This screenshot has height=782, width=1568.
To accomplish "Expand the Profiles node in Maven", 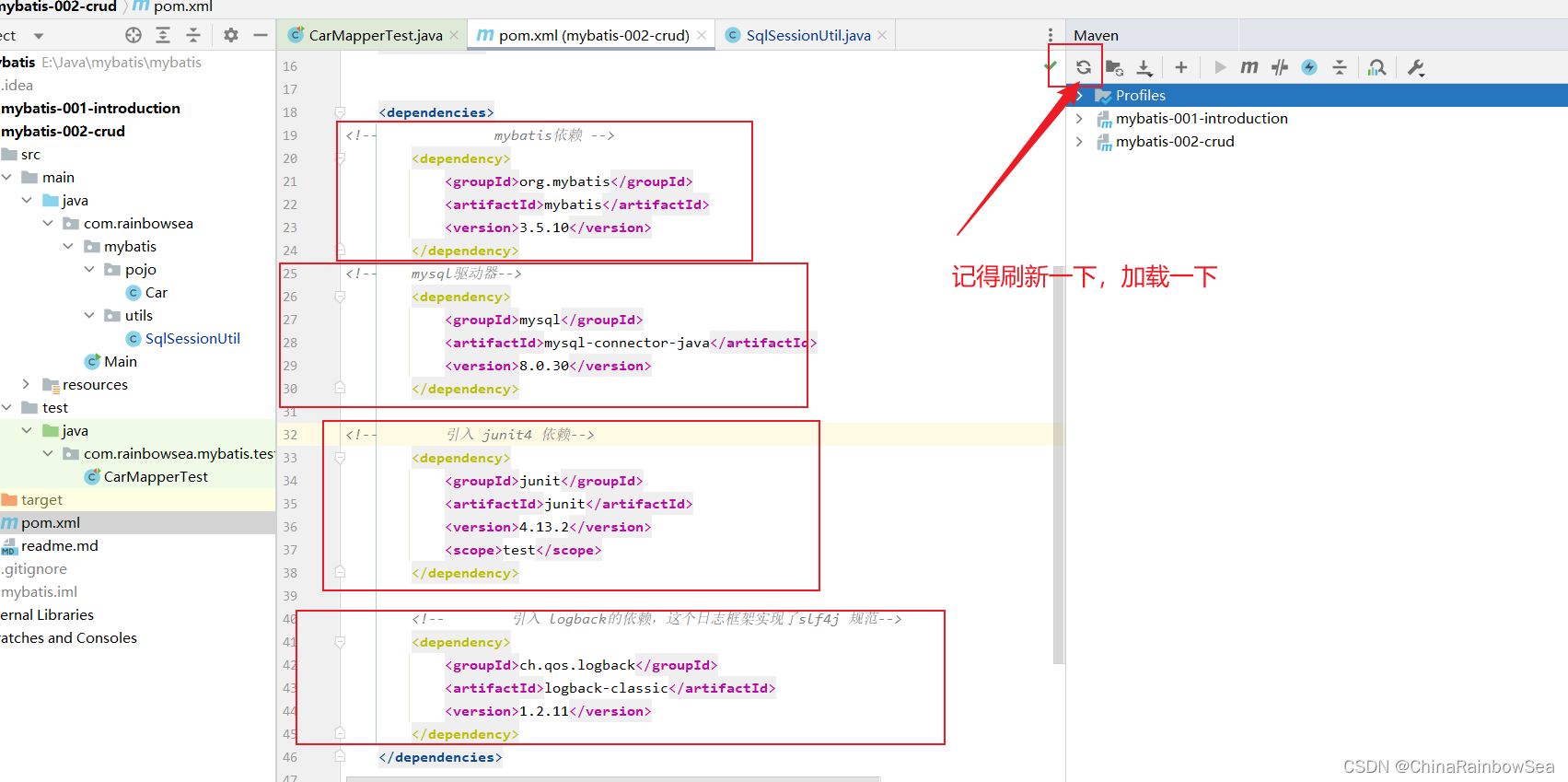I will (1079, 96).
